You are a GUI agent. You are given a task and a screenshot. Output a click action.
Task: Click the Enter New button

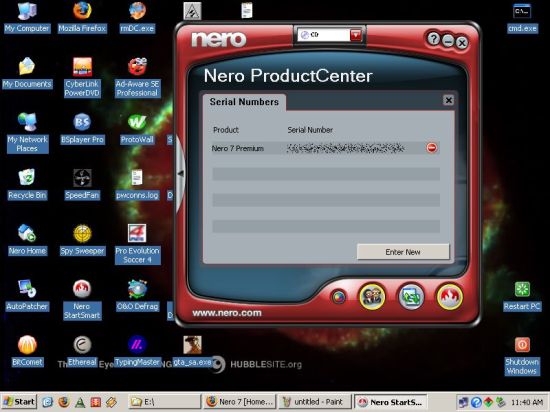click(403, 252)
